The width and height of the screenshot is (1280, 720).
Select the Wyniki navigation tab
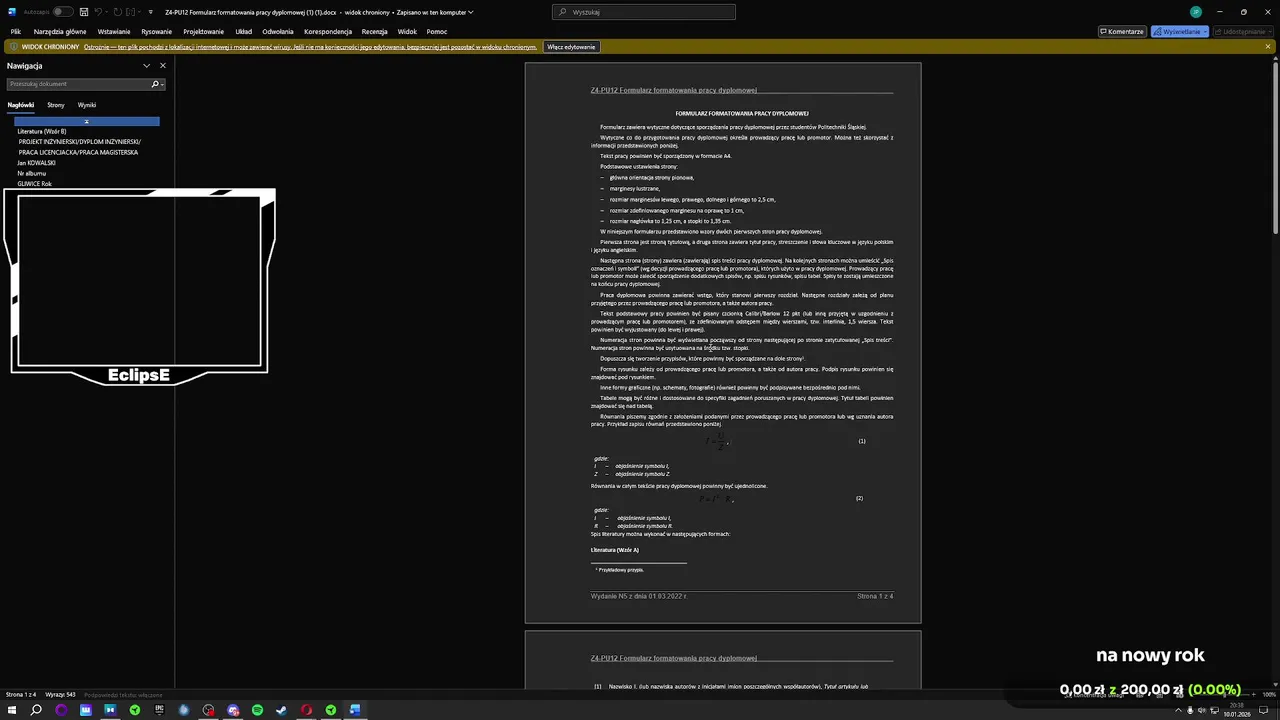pos(87,105)
